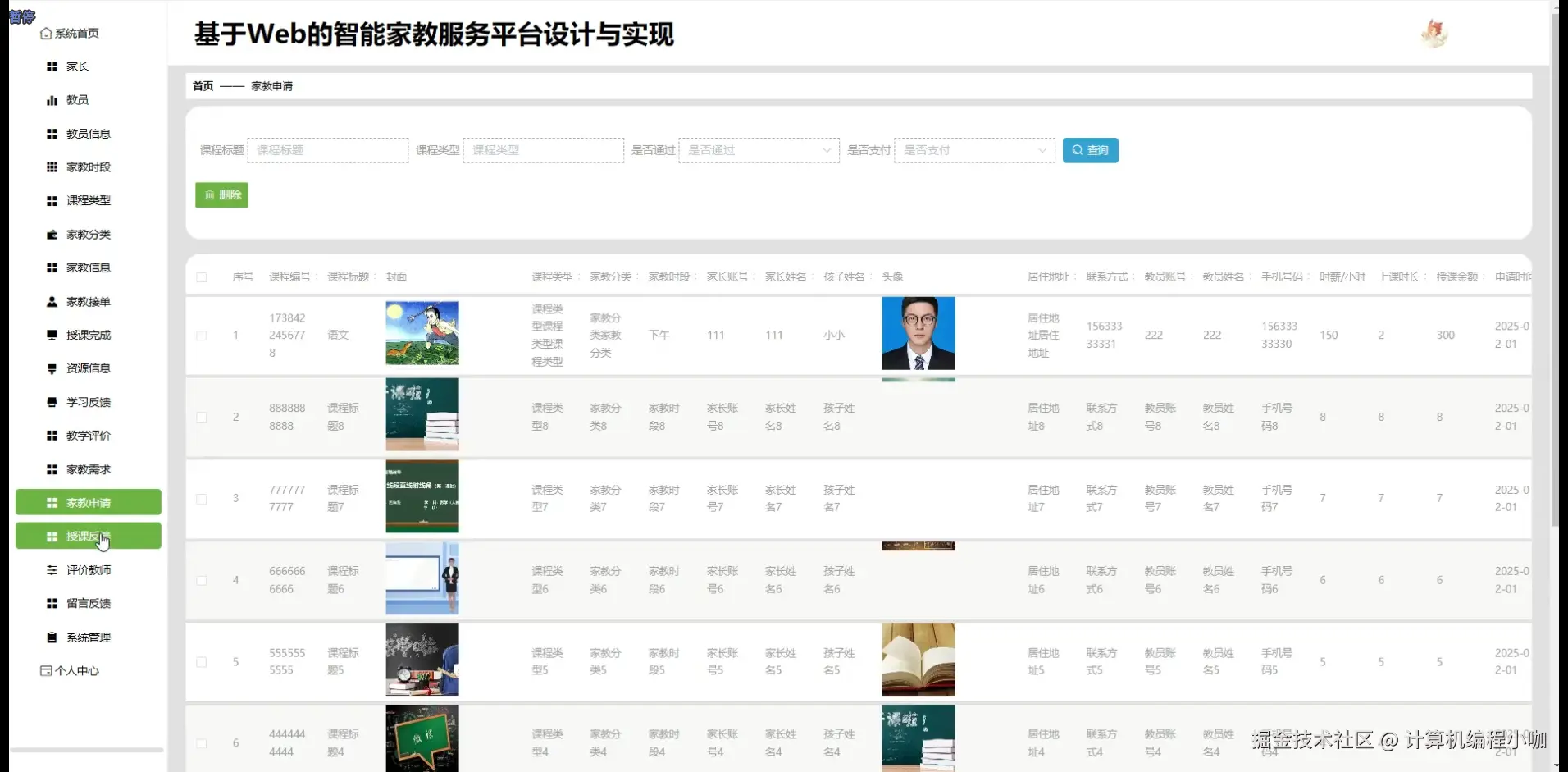Select the 家教接单 person icon
The width and height of the screenshot is (1568, 772).
[x=51, y=301]
